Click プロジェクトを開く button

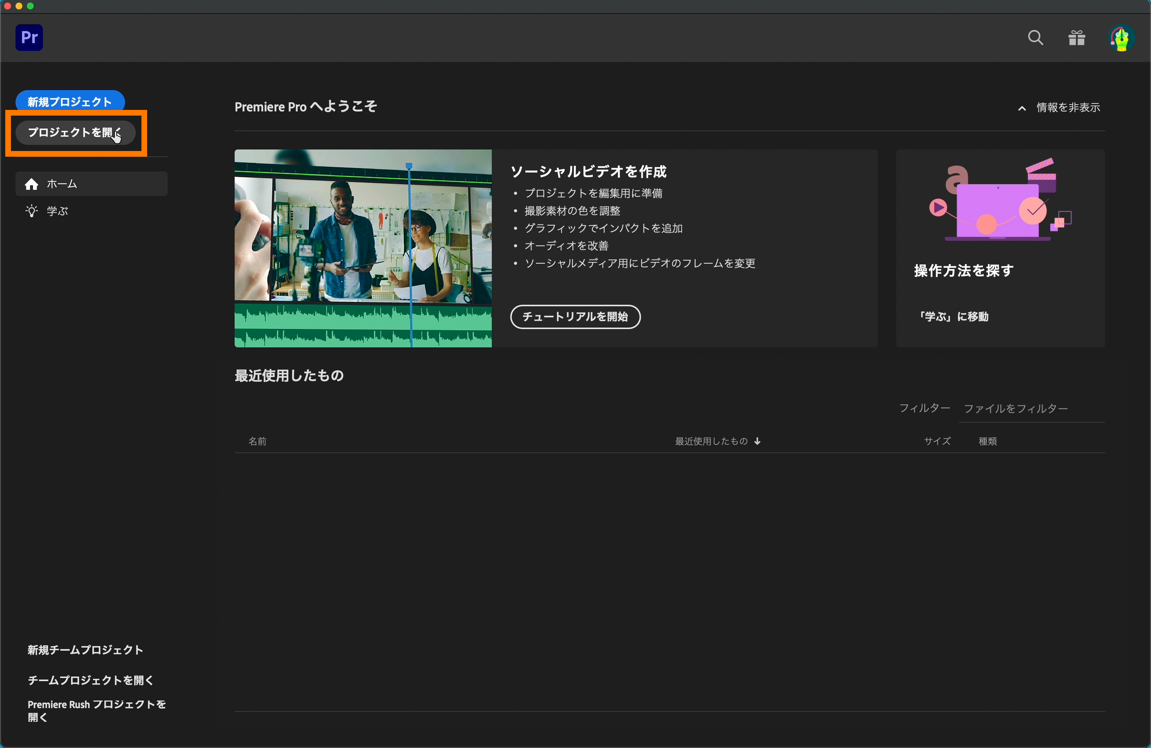(75, 133)
